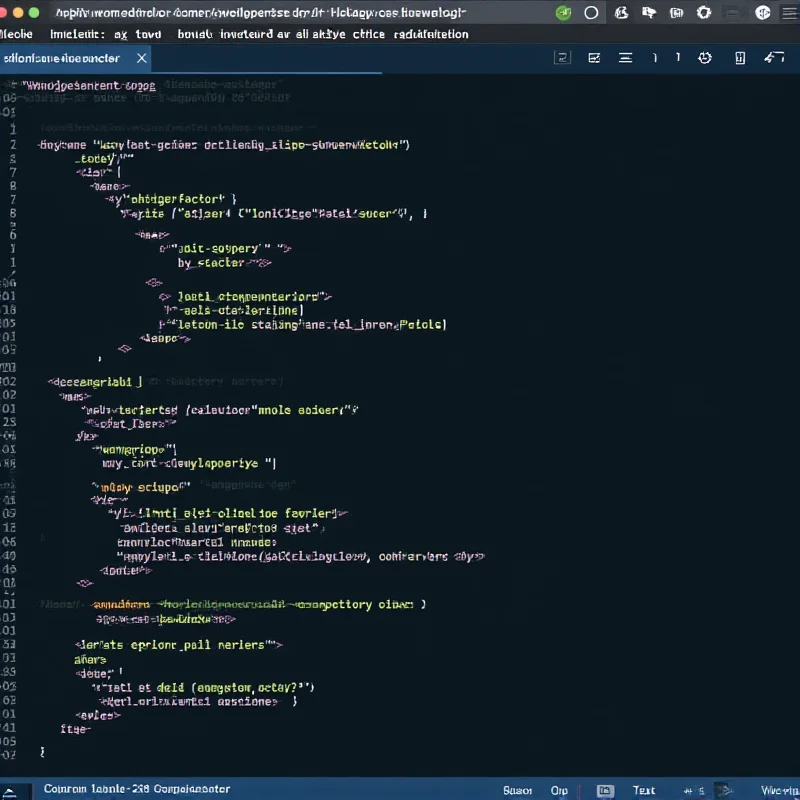Close the 'edionisone-floe oancter' tab

pos(142,58)
